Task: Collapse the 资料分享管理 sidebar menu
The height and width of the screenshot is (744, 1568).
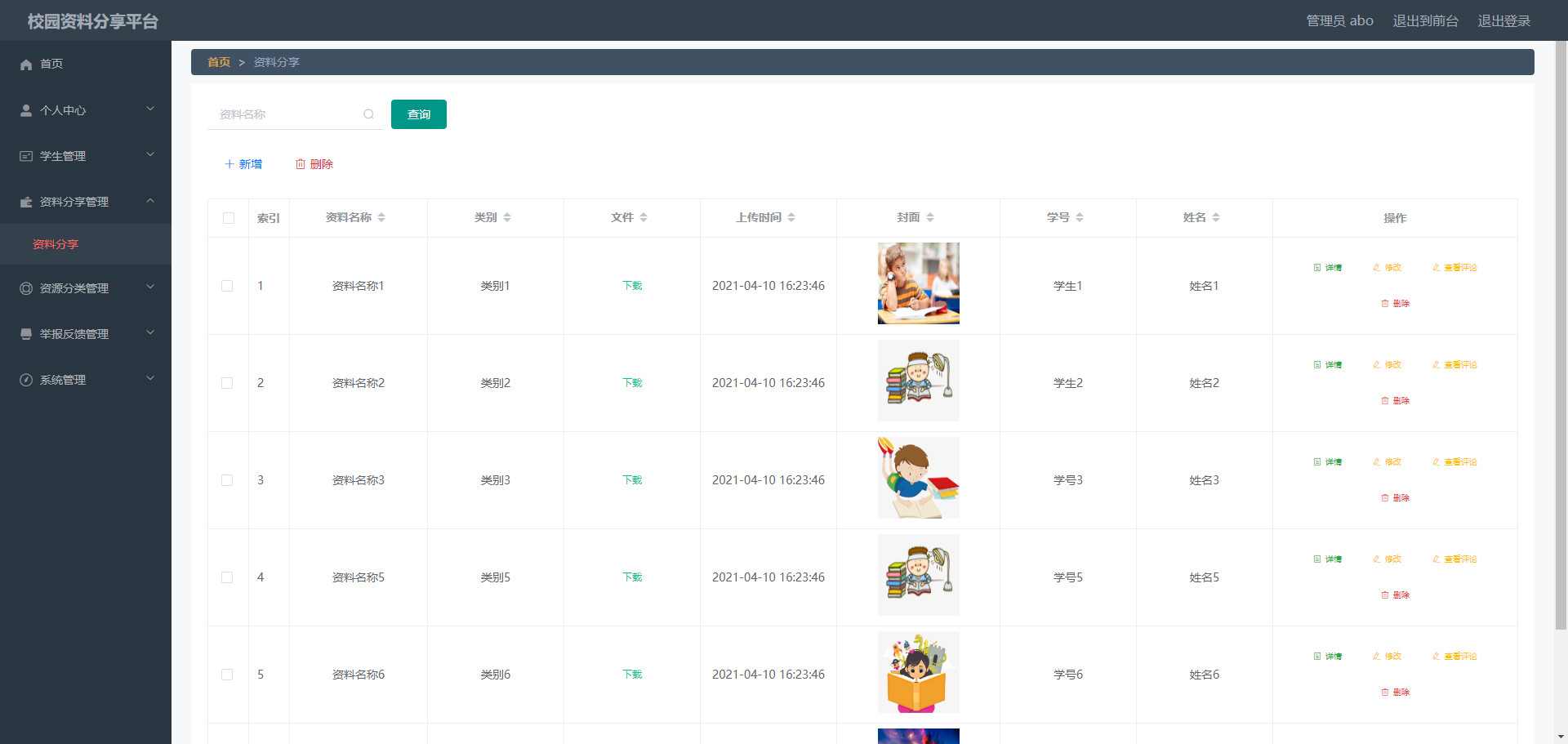Action: (x=86, y=201)
